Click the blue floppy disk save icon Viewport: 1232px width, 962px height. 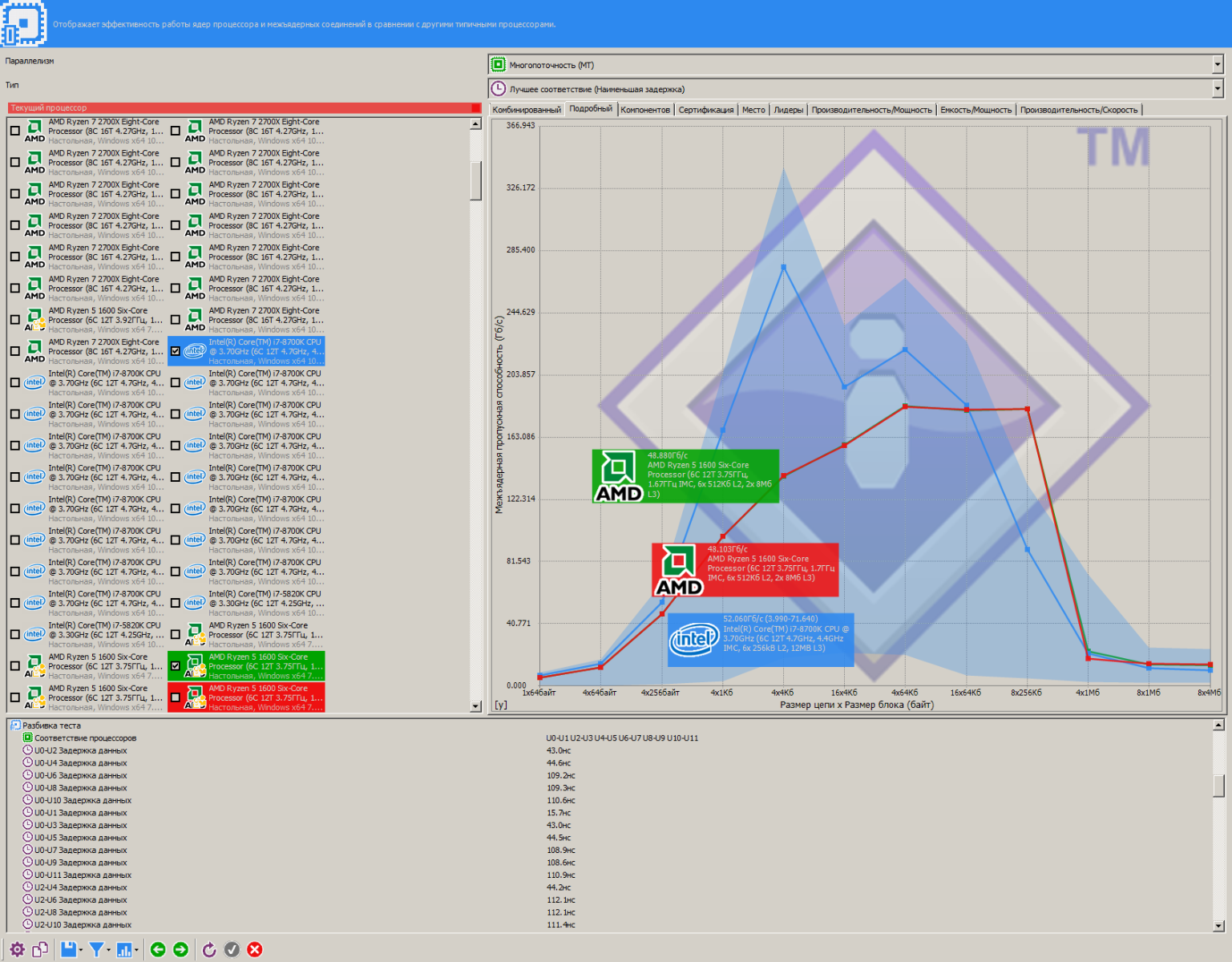click(x=68, y=950)
